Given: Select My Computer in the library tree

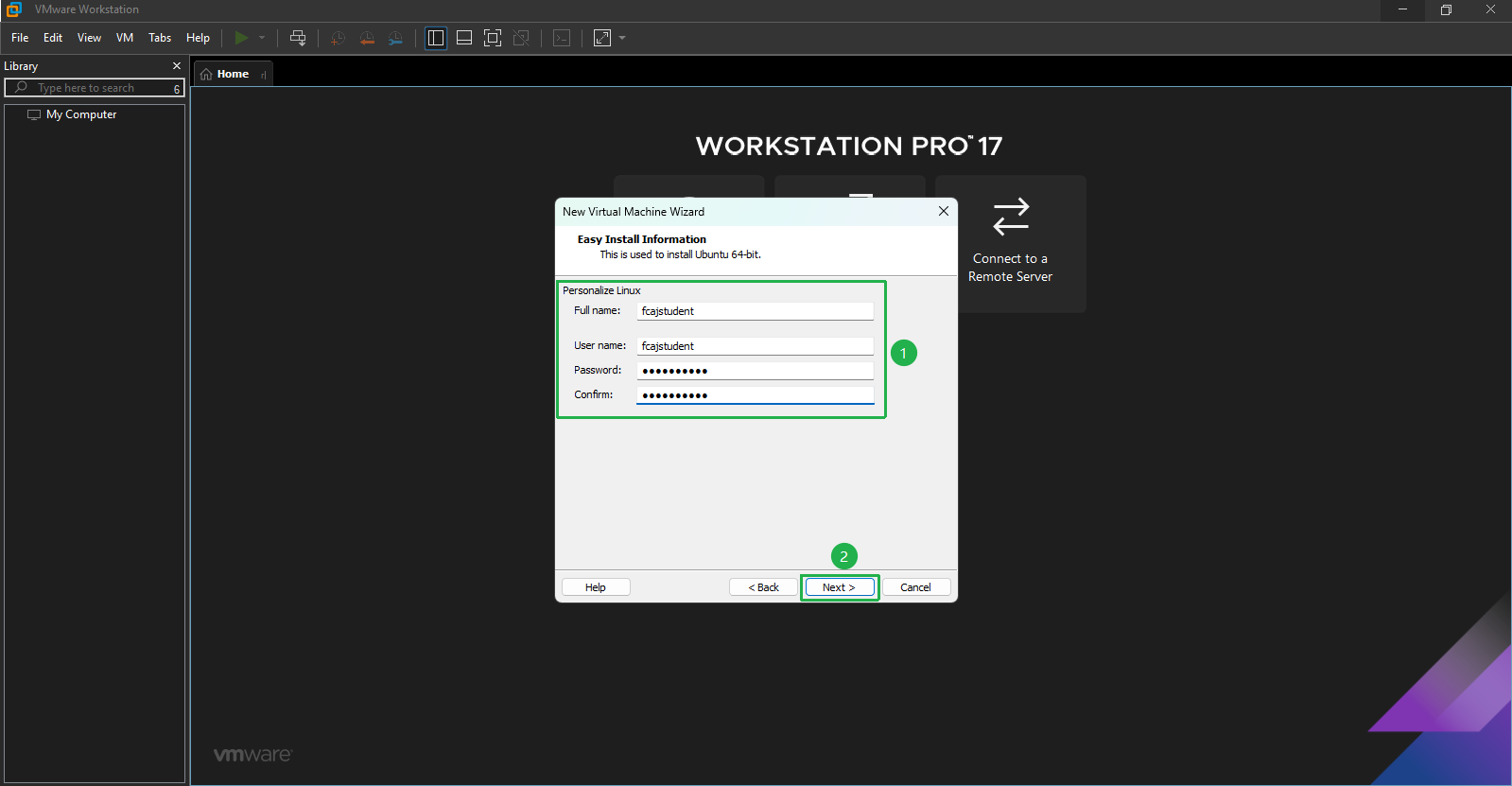Looking at the screenshot, I should [x=81, y=114].
